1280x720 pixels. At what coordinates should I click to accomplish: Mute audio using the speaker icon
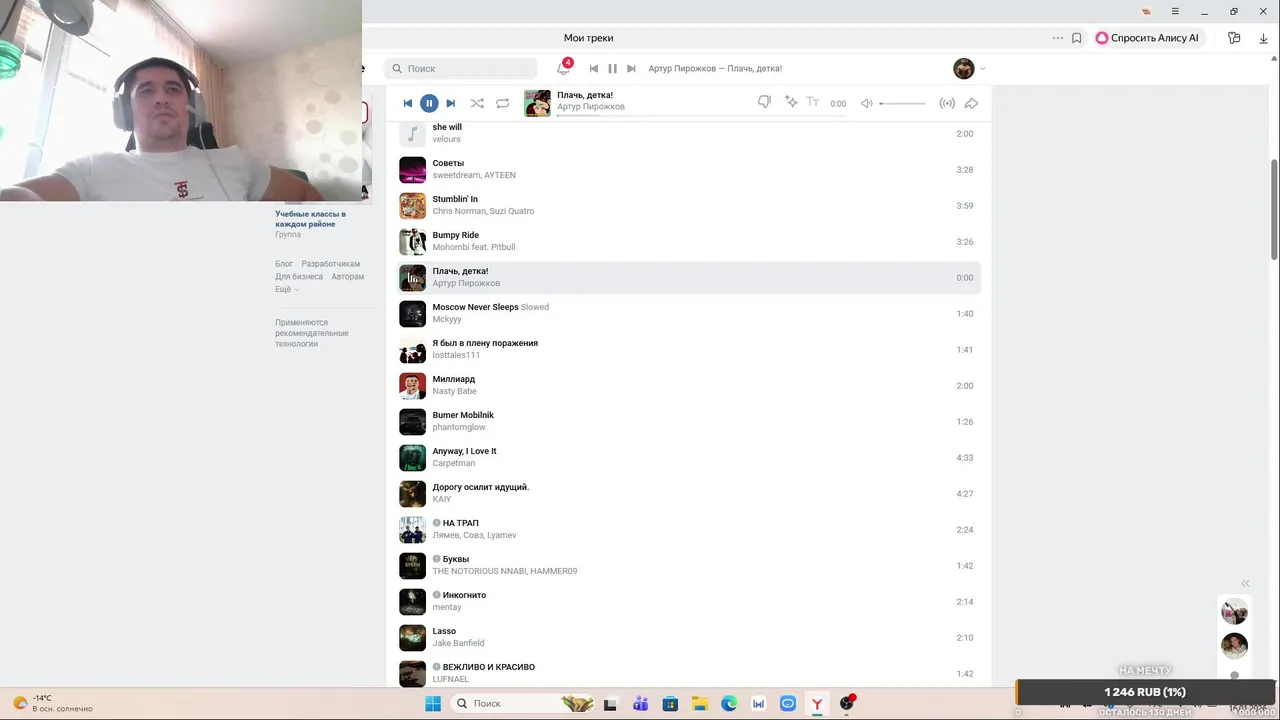867,103
